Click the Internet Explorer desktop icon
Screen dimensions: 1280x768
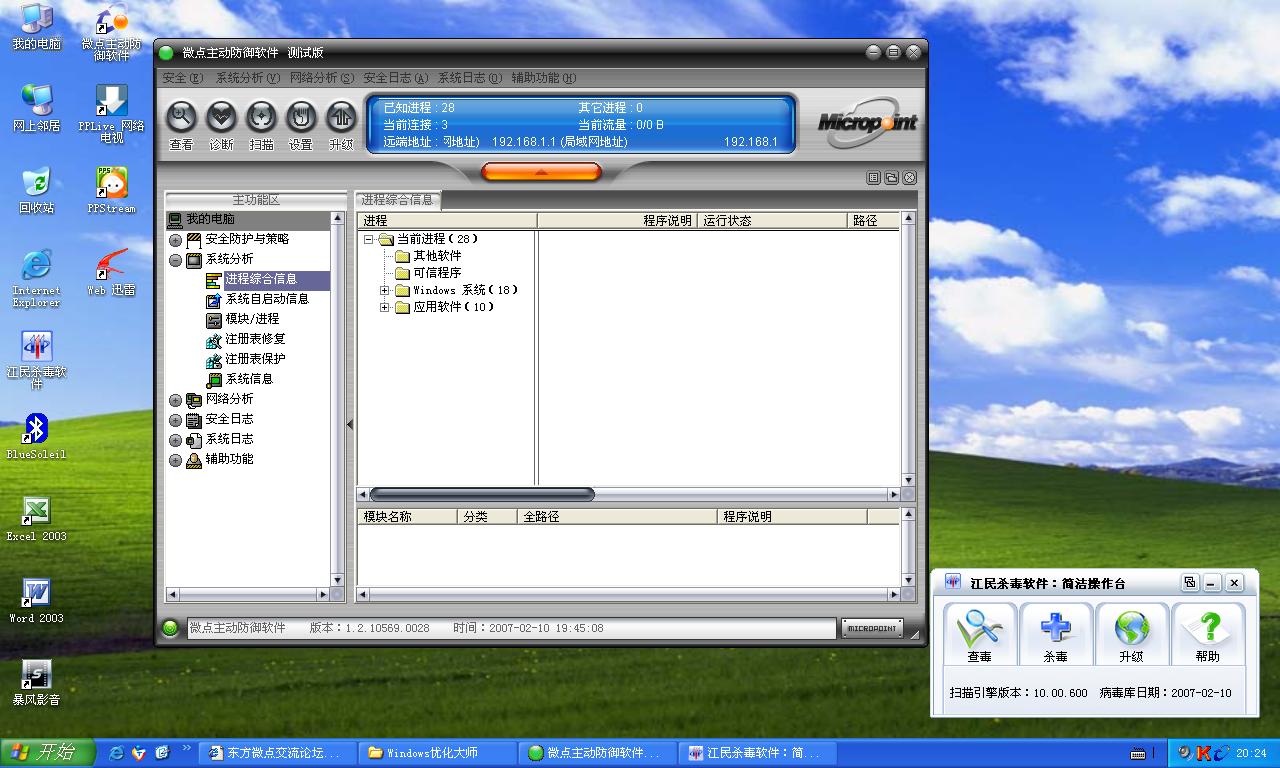36,278
